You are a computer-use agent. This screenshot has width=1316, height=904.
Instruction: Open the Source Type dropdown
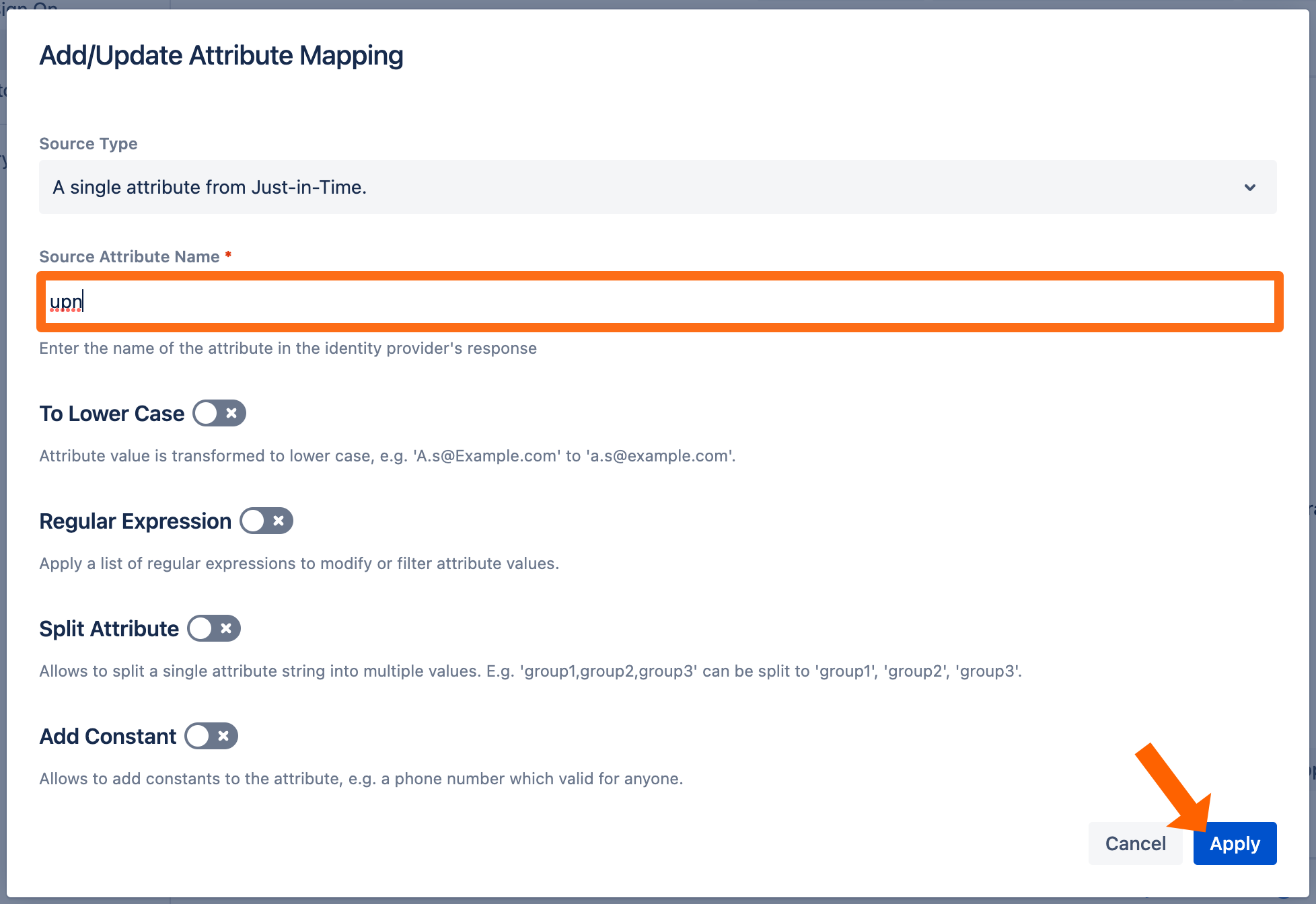(657, 187)
